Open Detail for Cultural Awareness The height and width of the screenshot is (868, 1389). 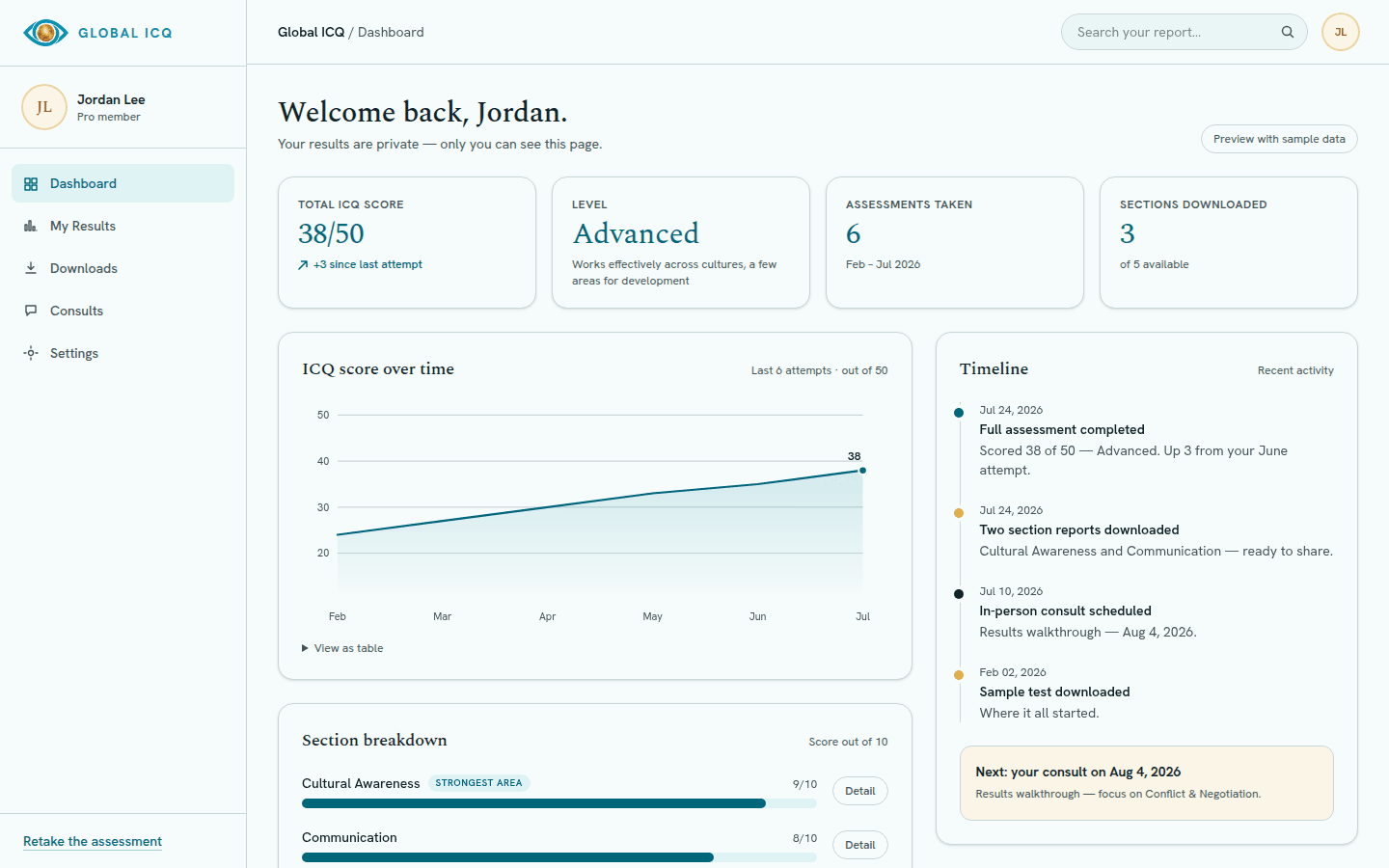(x=859, y=791)
